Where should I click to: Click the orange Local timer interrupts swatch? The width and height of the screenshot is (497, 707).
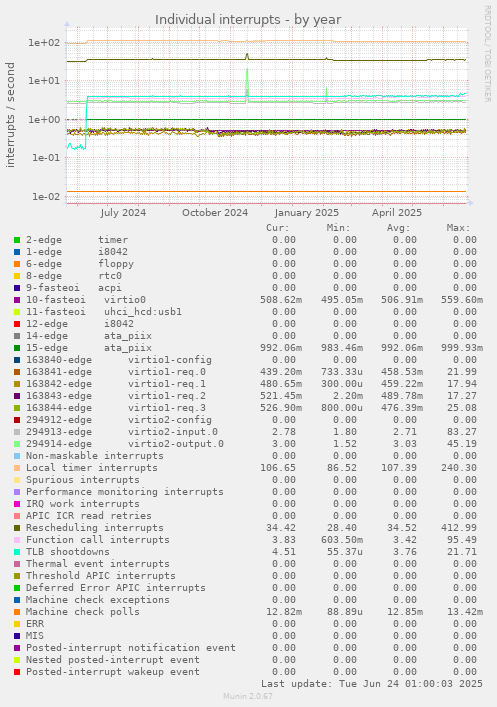tap(17, 468)
